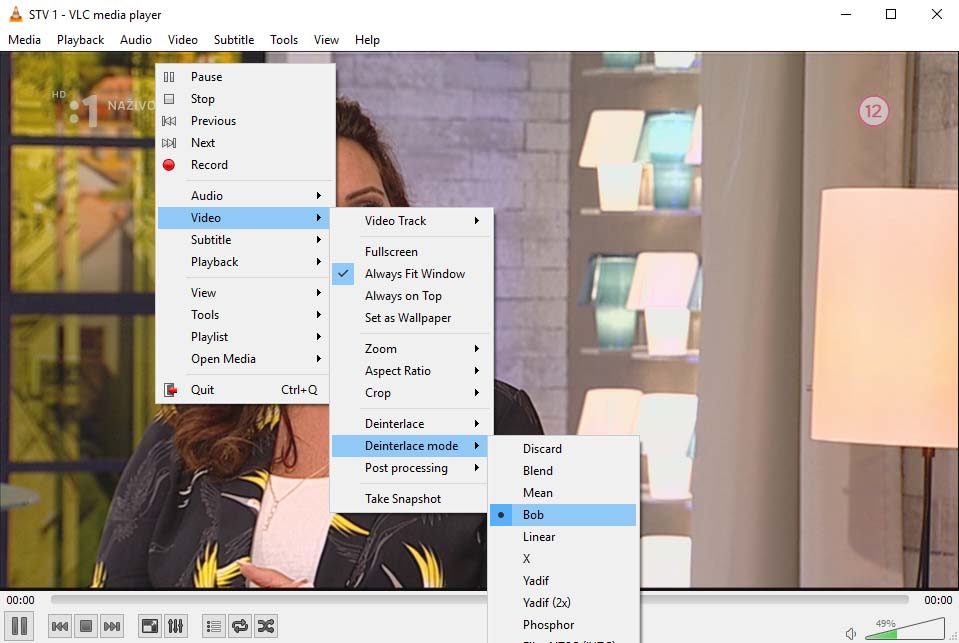
Task: Click the playback seek bar
Action: [480, 600]
